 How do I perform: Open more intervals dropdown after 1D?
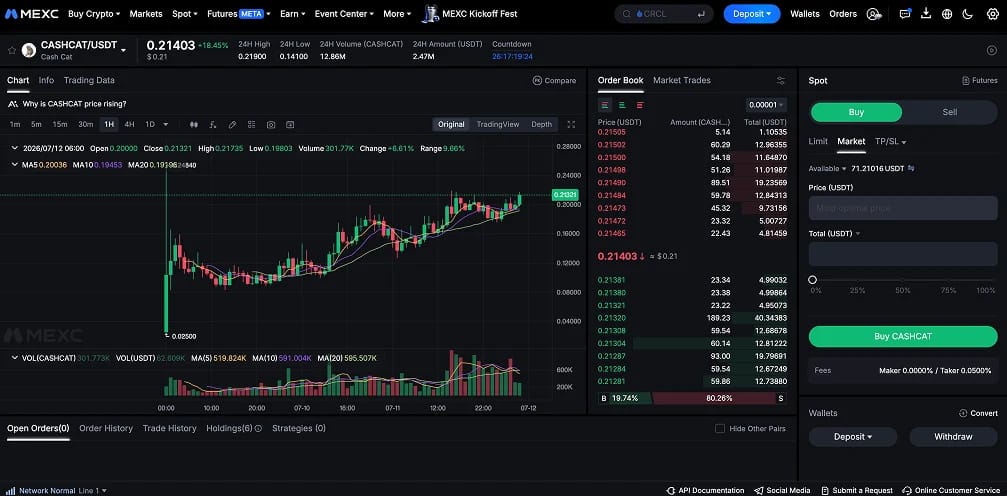166,125
